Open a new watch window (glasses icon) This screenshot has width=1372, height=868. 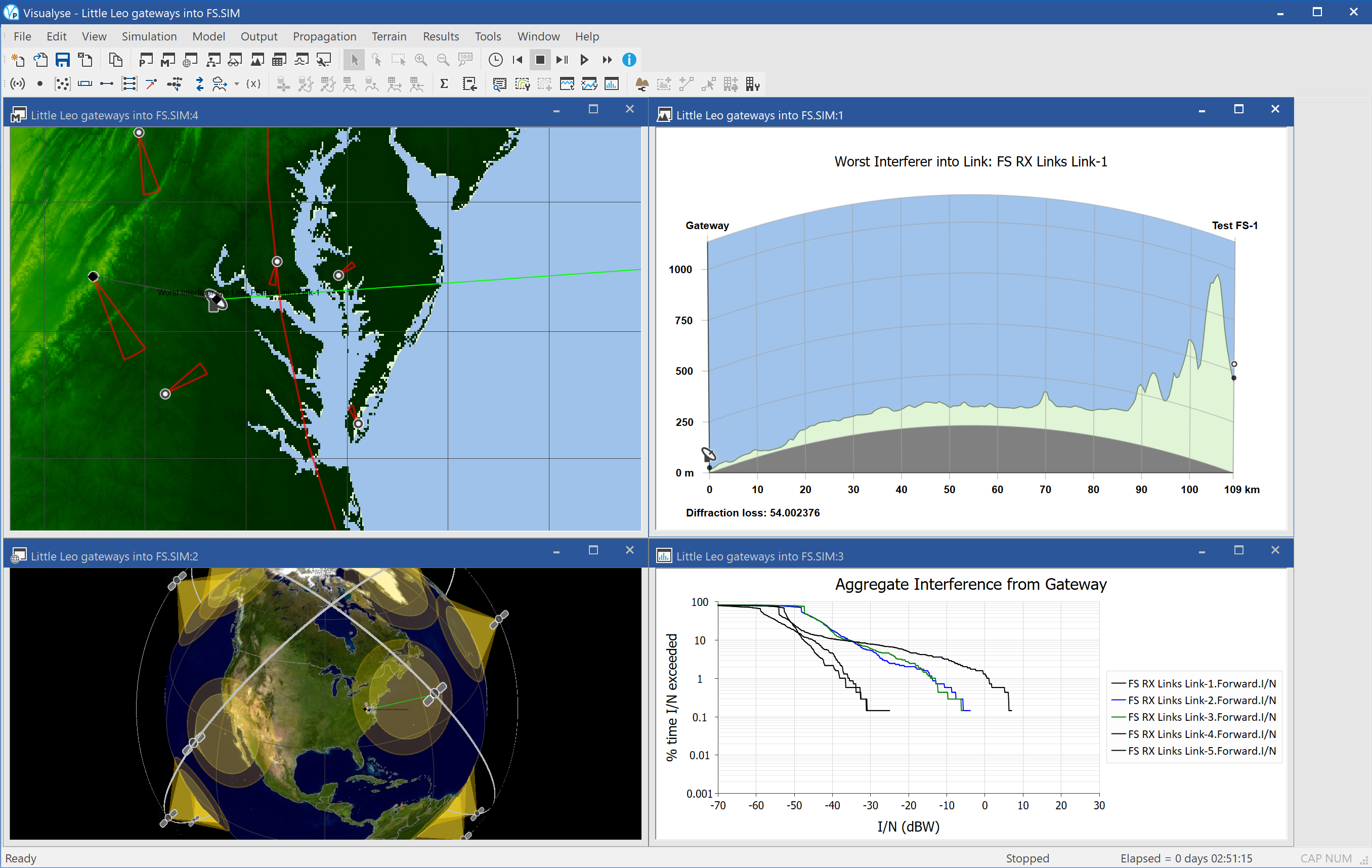click(235, 60)
